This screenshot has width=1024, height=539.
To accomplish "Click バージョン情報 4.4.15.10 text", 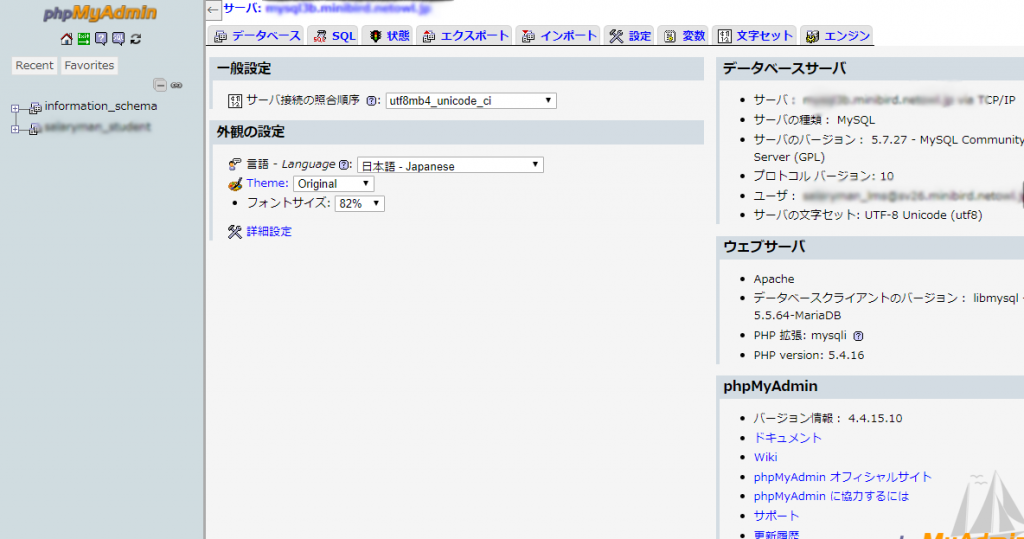I will 828,418.
